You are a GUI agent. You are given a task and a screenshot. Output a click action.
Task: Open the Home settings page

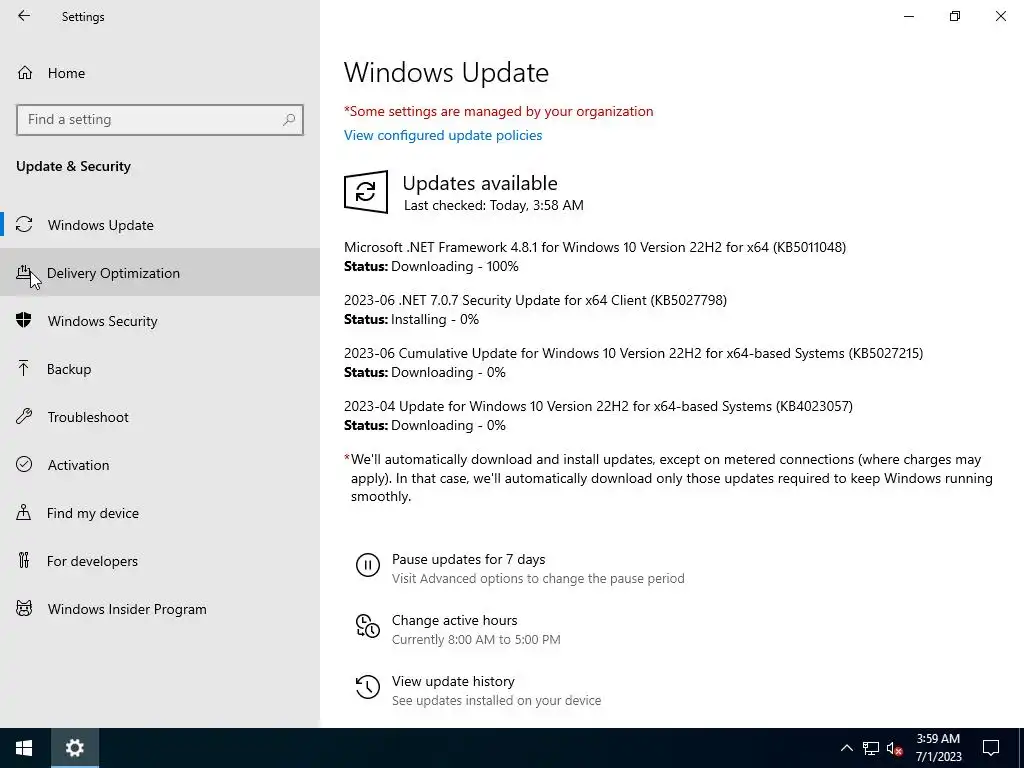(x=160, y=73)
